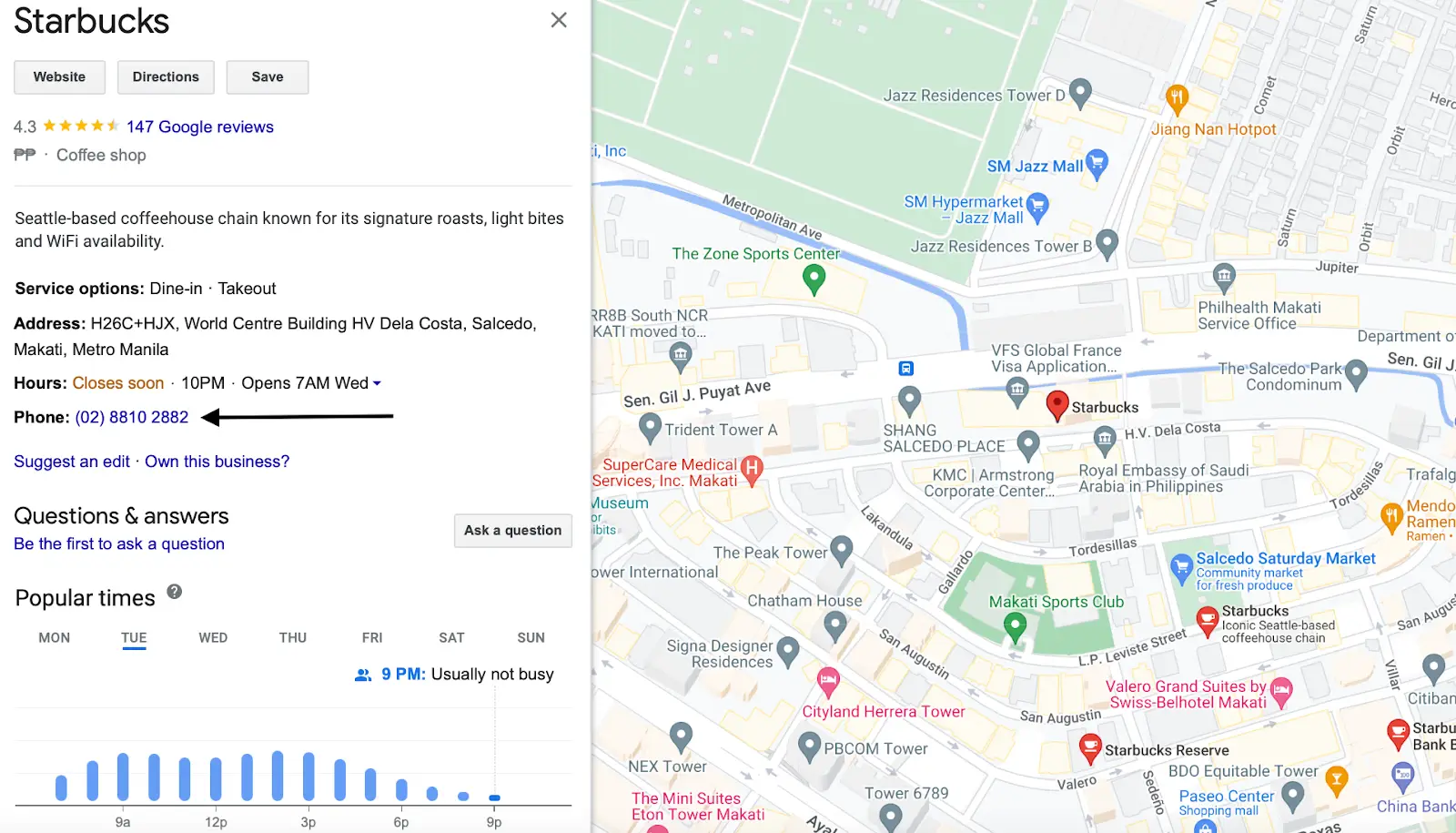Get Directions to Starbucks
1456x833 pixels.
(x=166, y=77)
